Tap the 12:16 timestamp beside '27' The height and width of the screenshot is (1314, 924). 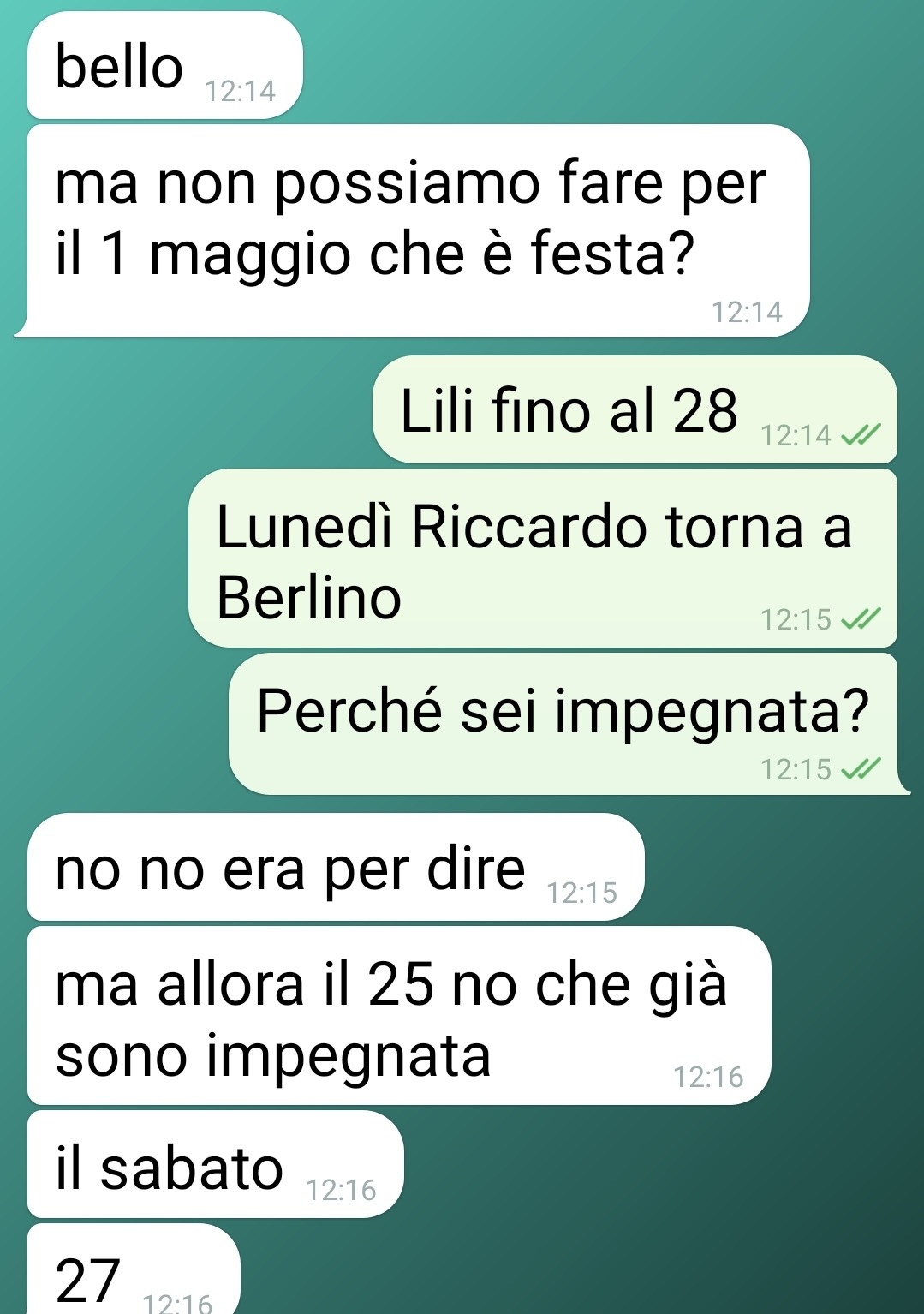[177, 1303]
